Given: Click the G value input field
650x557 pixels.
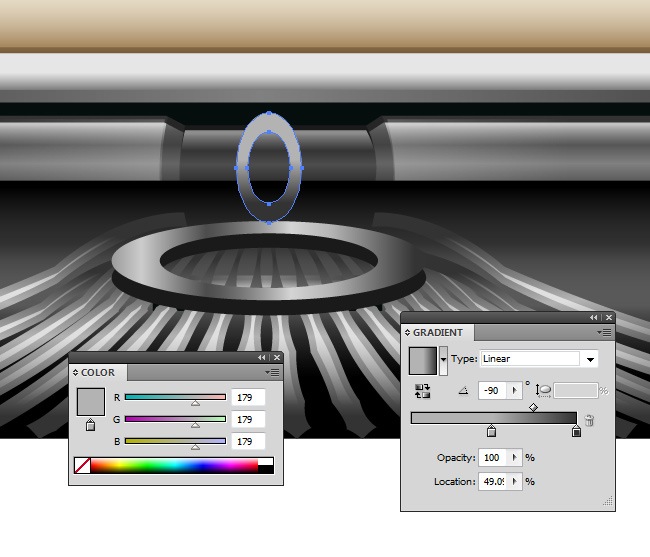Looking at the screenshot, I should (x=247, y=419).
